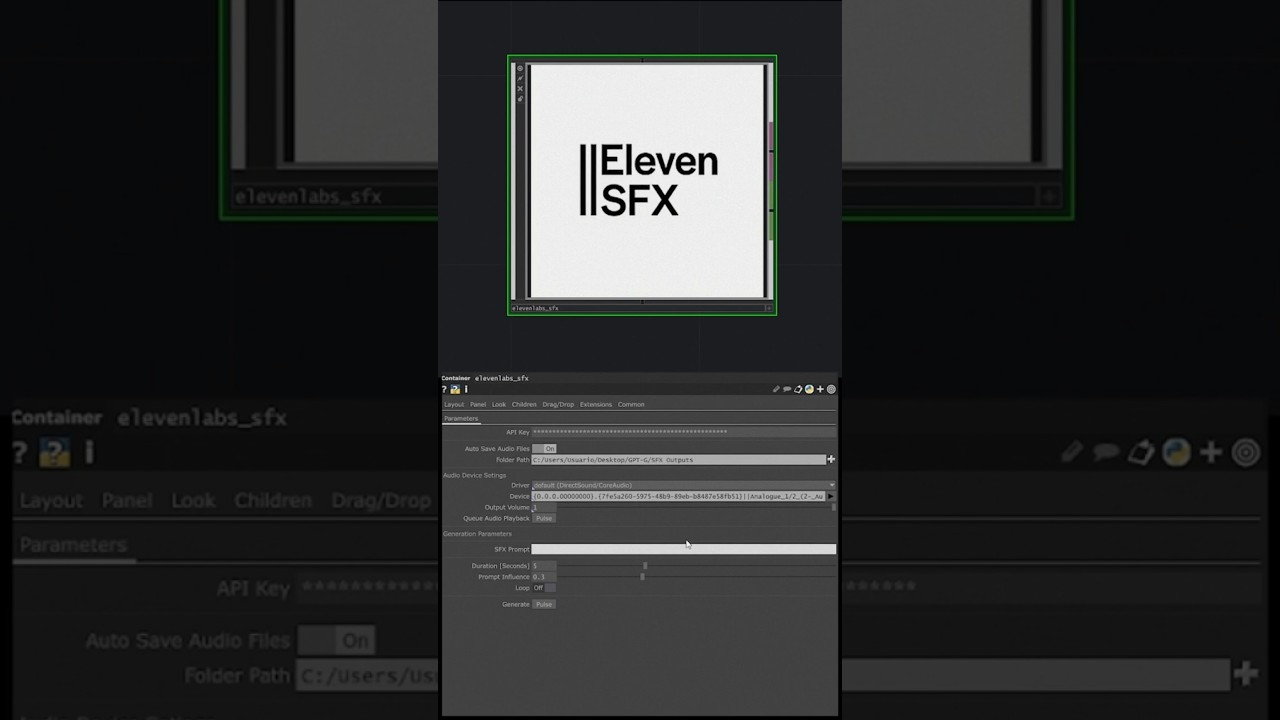Switch to the Panel tab
The height and width of the screenshot is (720, 1280).
[x=478, y=404]
